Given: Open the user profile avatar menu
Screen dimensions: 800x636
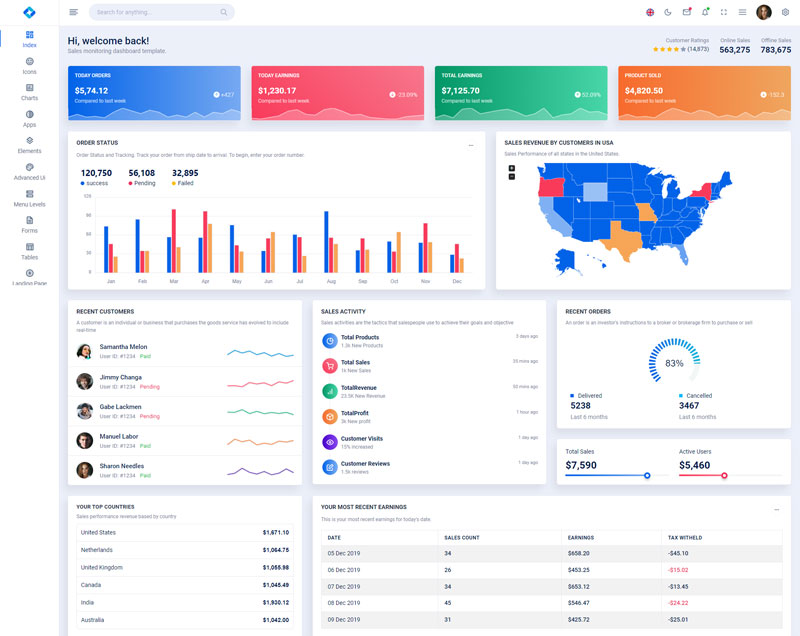Looking at the screenshot, I should click(x=764, y=12).
